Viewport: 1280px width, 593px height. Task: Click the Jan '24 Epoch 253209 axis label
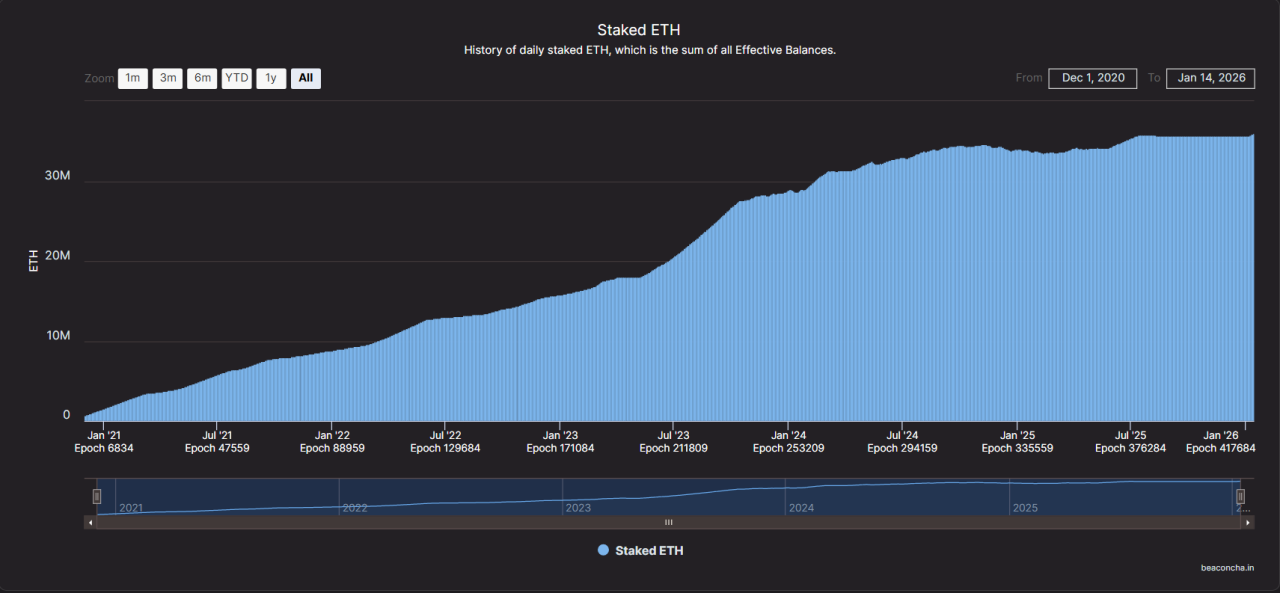coord(788,441)
